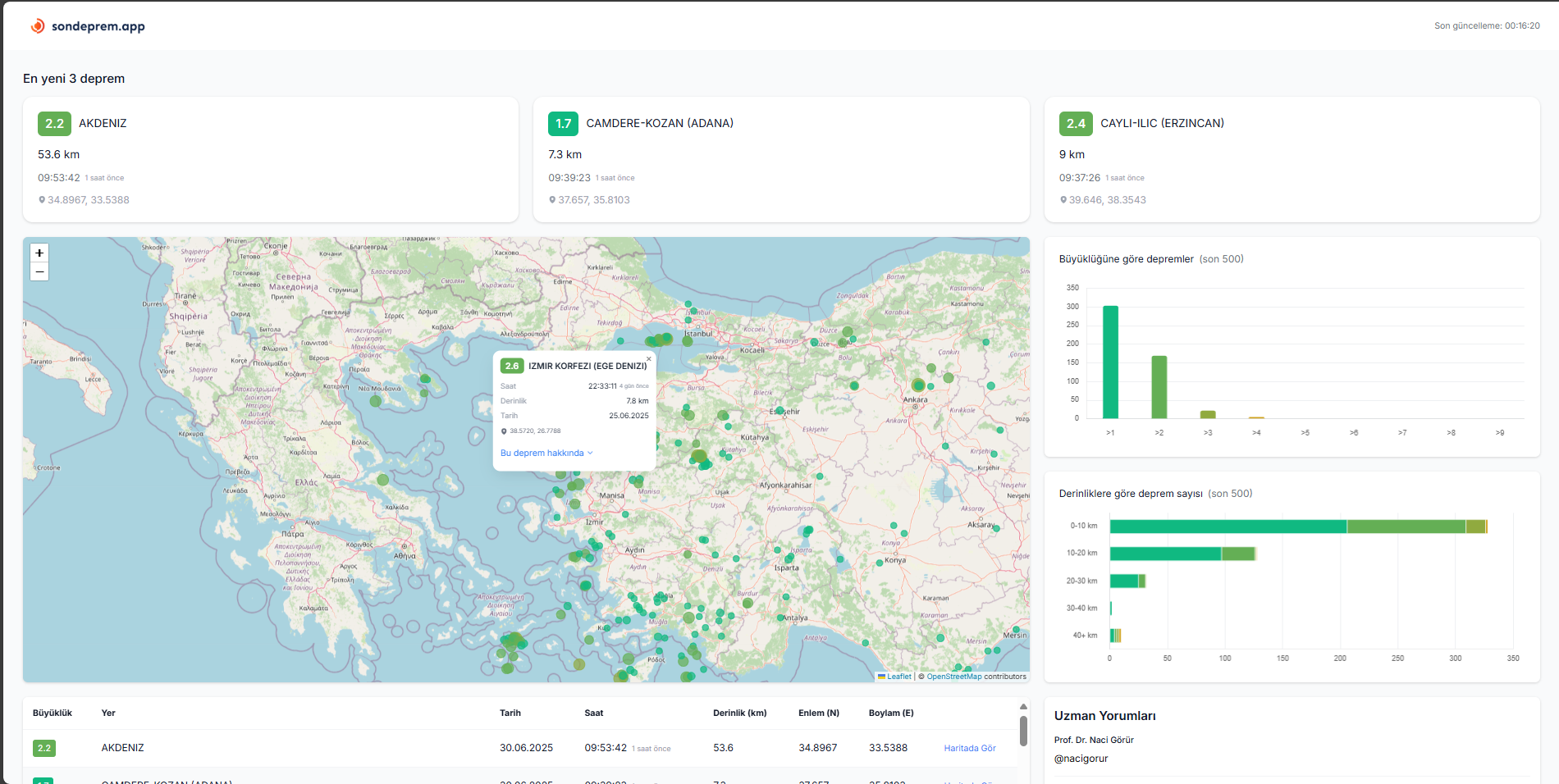
Task: Click location pin in AKDENIZ card
Action: click(x=42, y=200)
